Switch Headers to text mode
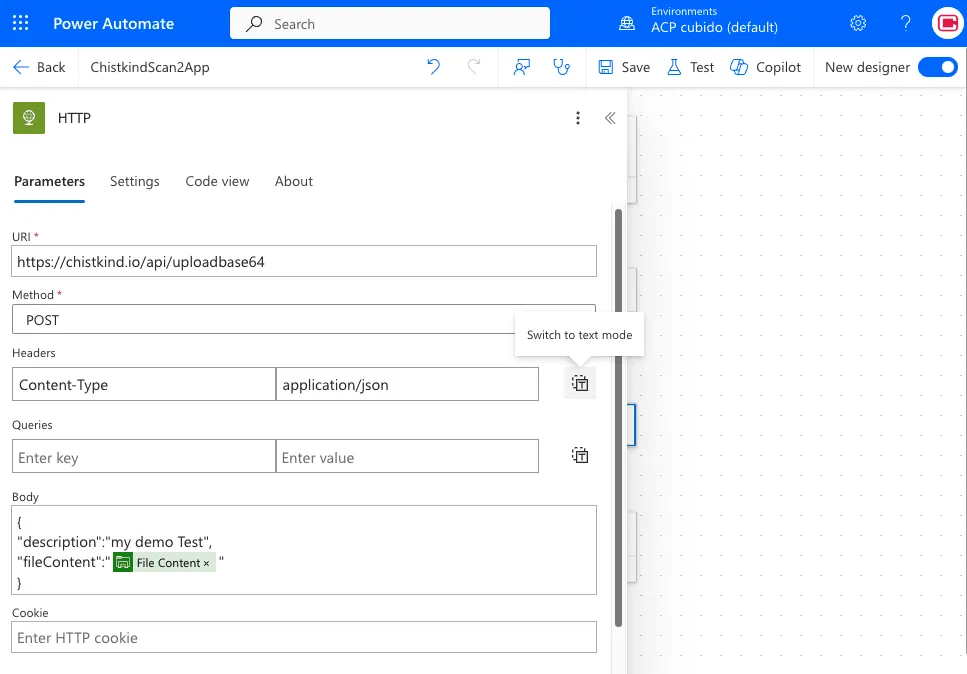 (580, 383)
